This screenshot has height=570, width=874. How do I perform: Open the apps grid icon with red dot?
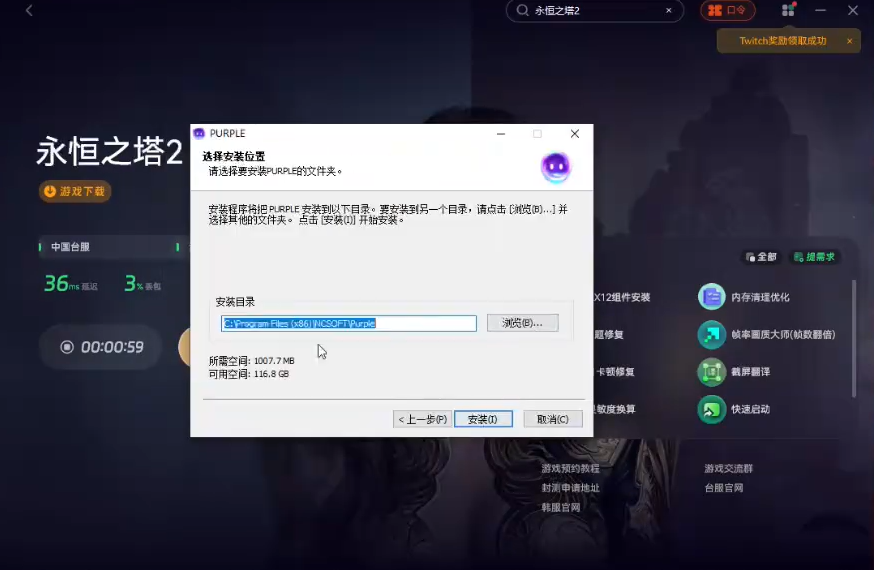788,10
